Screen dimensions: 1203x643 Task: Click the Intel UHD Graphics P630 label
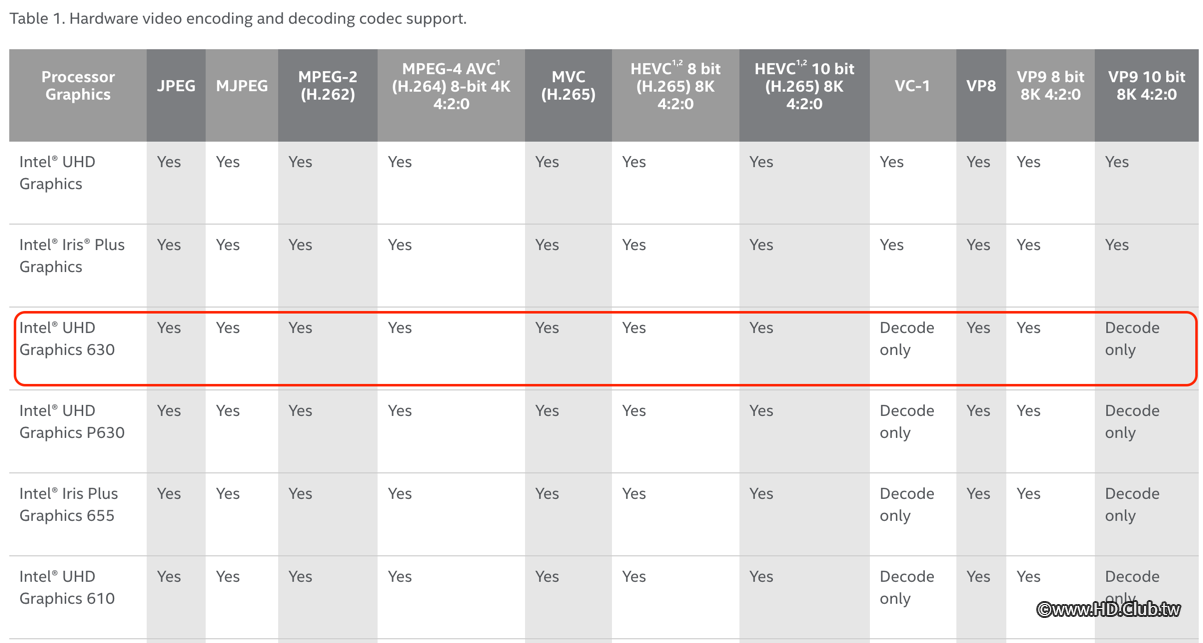pyautogui.click(x=72, y=422)
